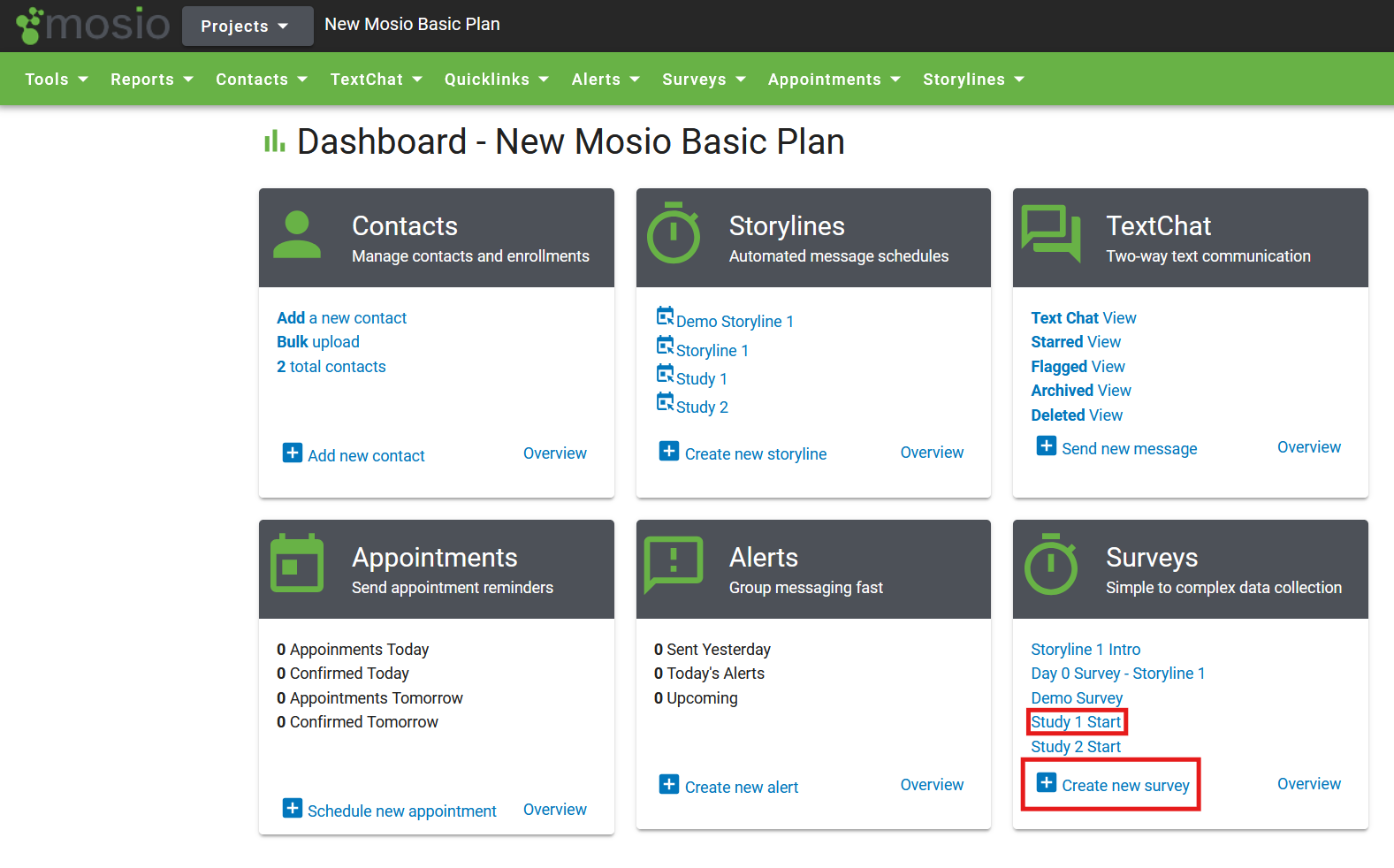The image size is (1394, 868).
Task: Click the plus icon beside Create new survey
Action: (x=1047, y=782)
